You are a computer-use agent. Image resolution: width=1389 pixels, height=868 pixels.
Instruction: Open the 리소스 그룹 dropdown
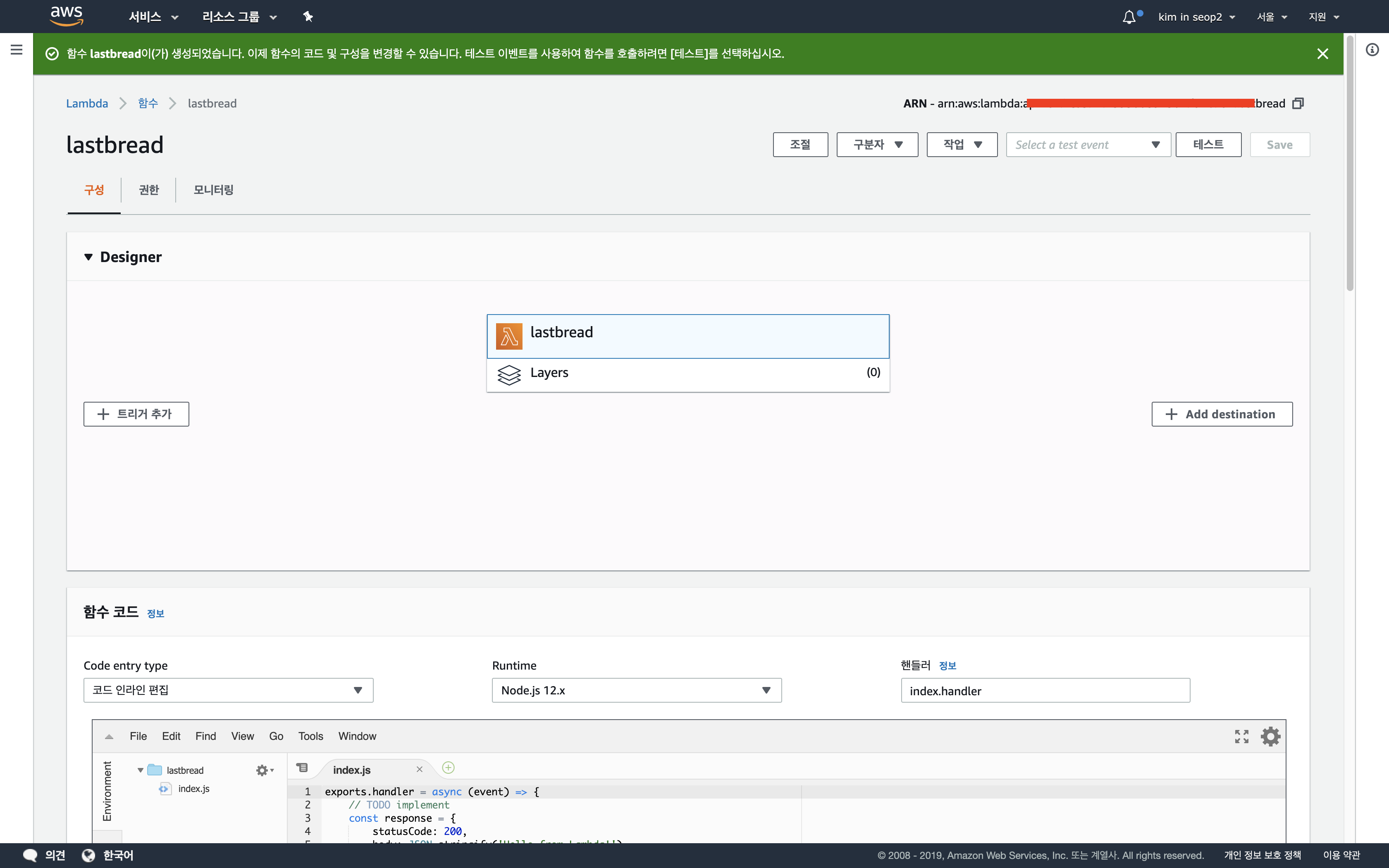239,17
